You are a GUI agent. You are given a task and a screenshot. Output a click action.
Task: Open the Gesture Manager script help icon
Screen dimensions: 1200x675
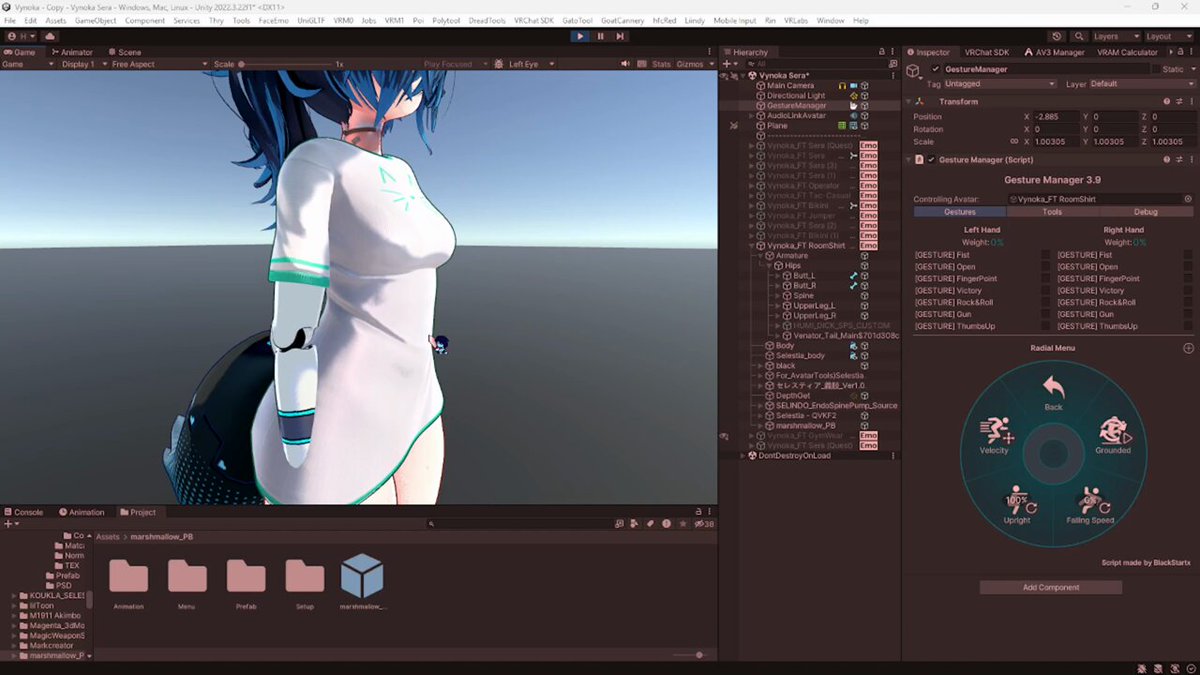point(1166,160)
